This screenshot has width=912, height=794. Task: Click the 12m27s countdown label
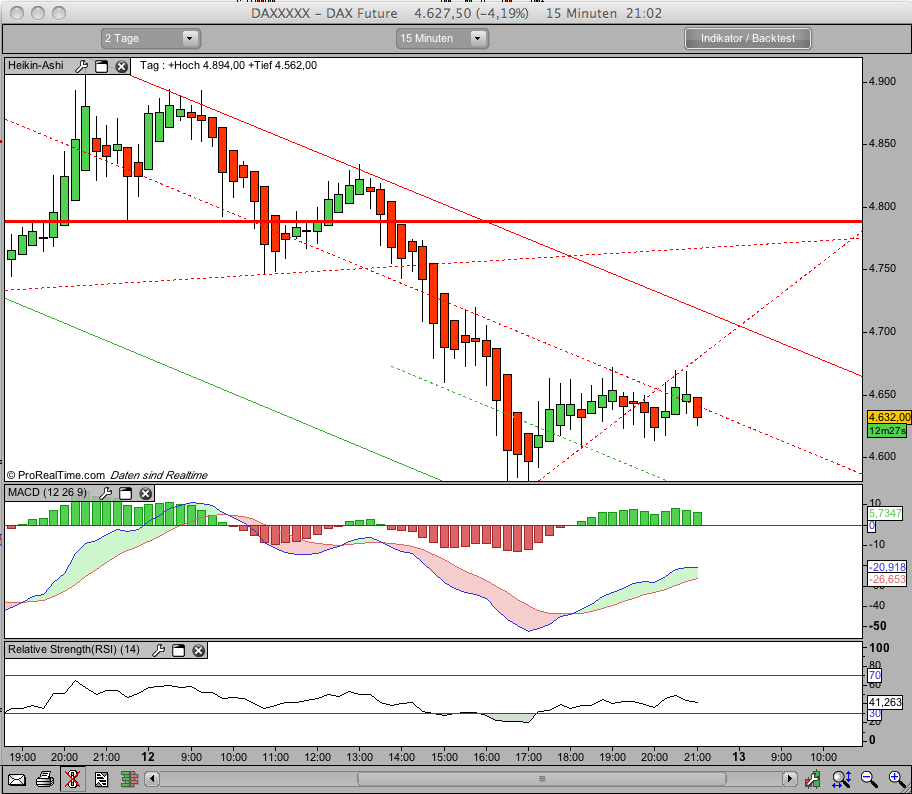[x=886, y=430]
